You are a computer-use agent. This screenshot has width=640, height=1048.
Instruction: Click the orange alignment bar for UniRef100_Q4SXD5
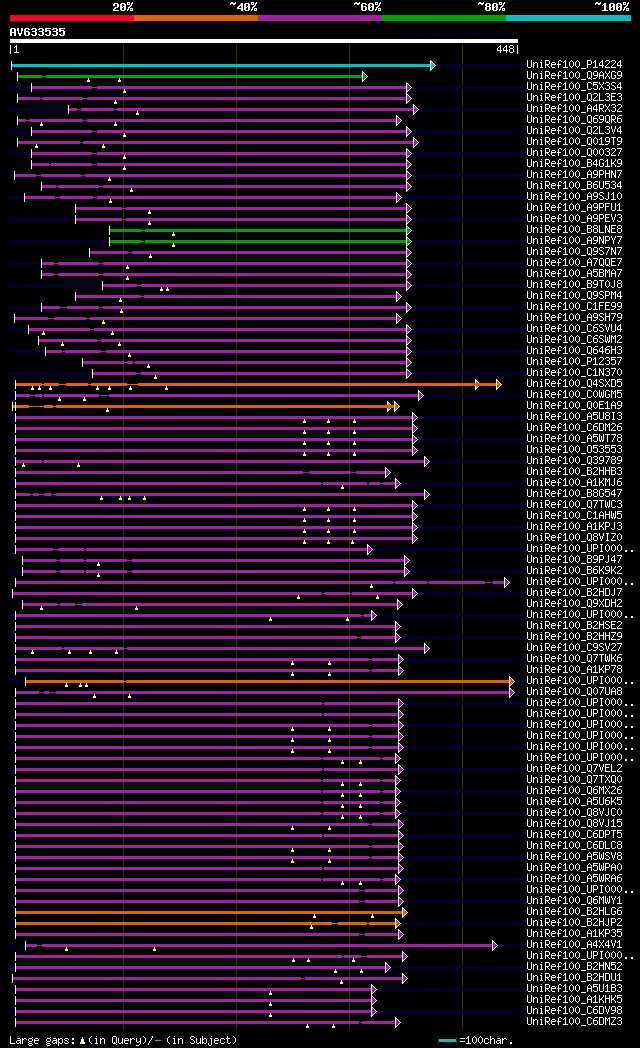257,384
